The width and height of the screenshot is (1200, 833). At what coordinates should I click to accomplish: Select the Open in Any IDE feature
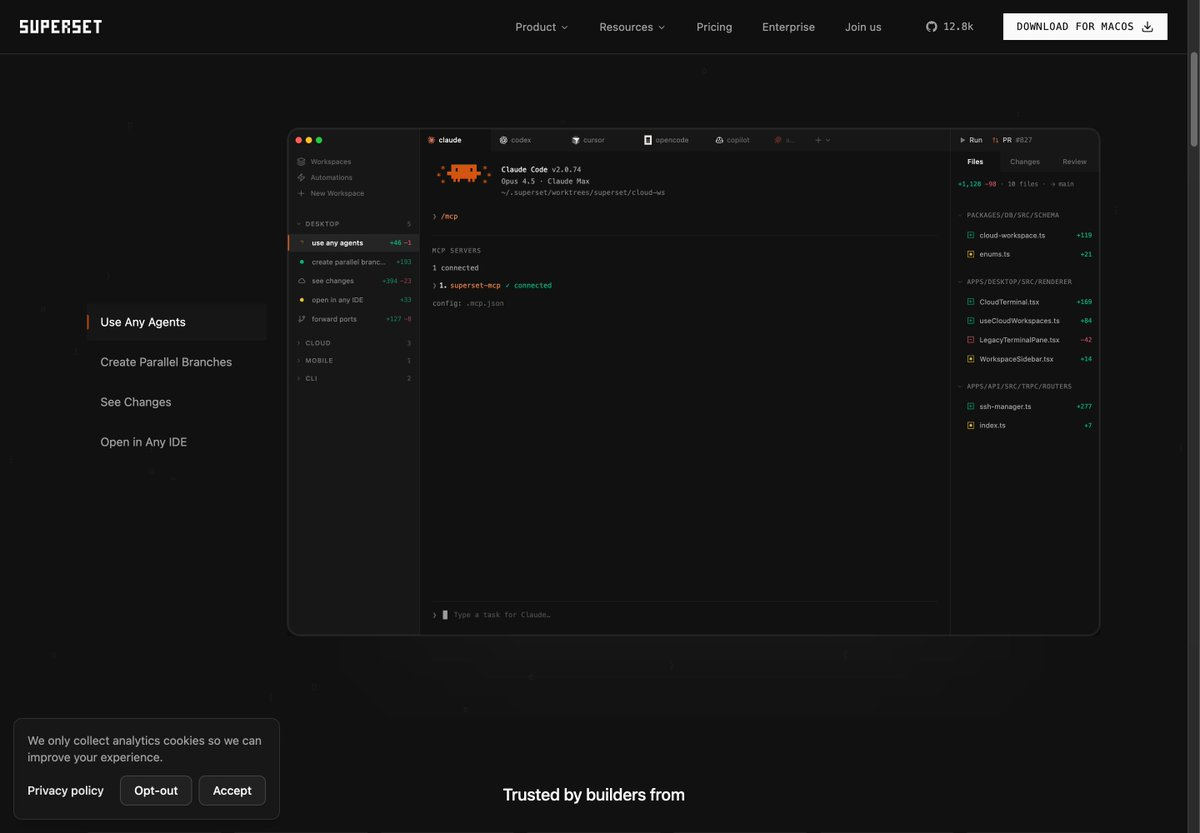[144, 442]
